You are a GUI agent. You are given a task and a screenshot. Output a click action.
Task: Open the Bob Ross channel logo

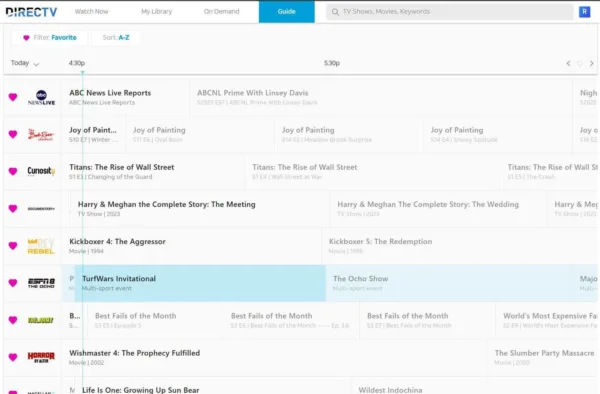tap(41, 134)
